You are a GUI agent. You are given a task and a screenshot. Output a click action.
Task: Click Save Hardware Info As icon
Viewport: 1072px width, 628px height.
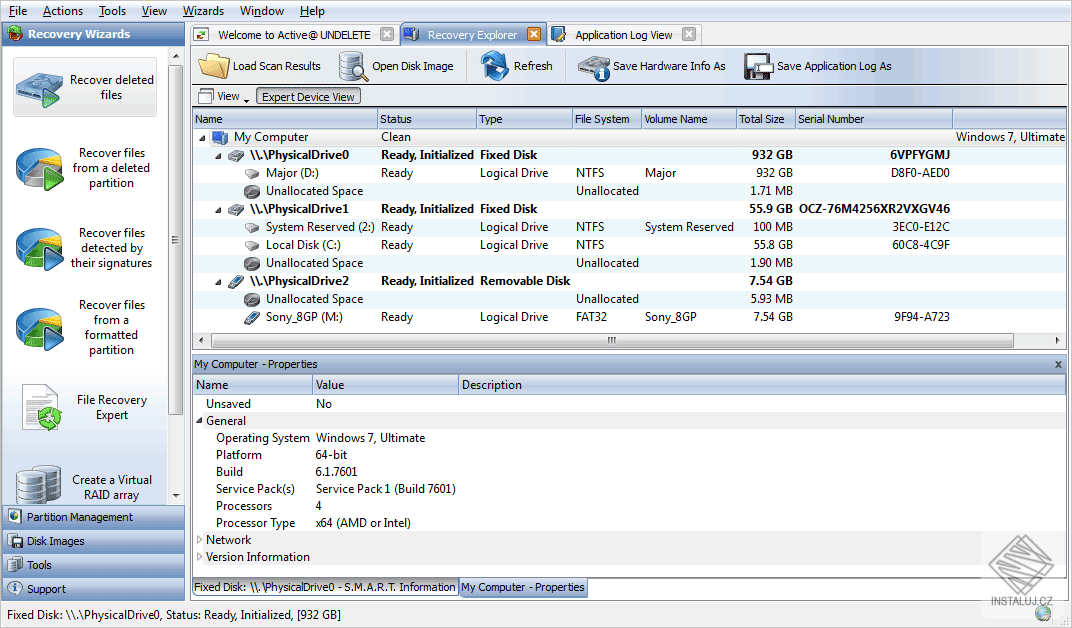pos(594,67)
